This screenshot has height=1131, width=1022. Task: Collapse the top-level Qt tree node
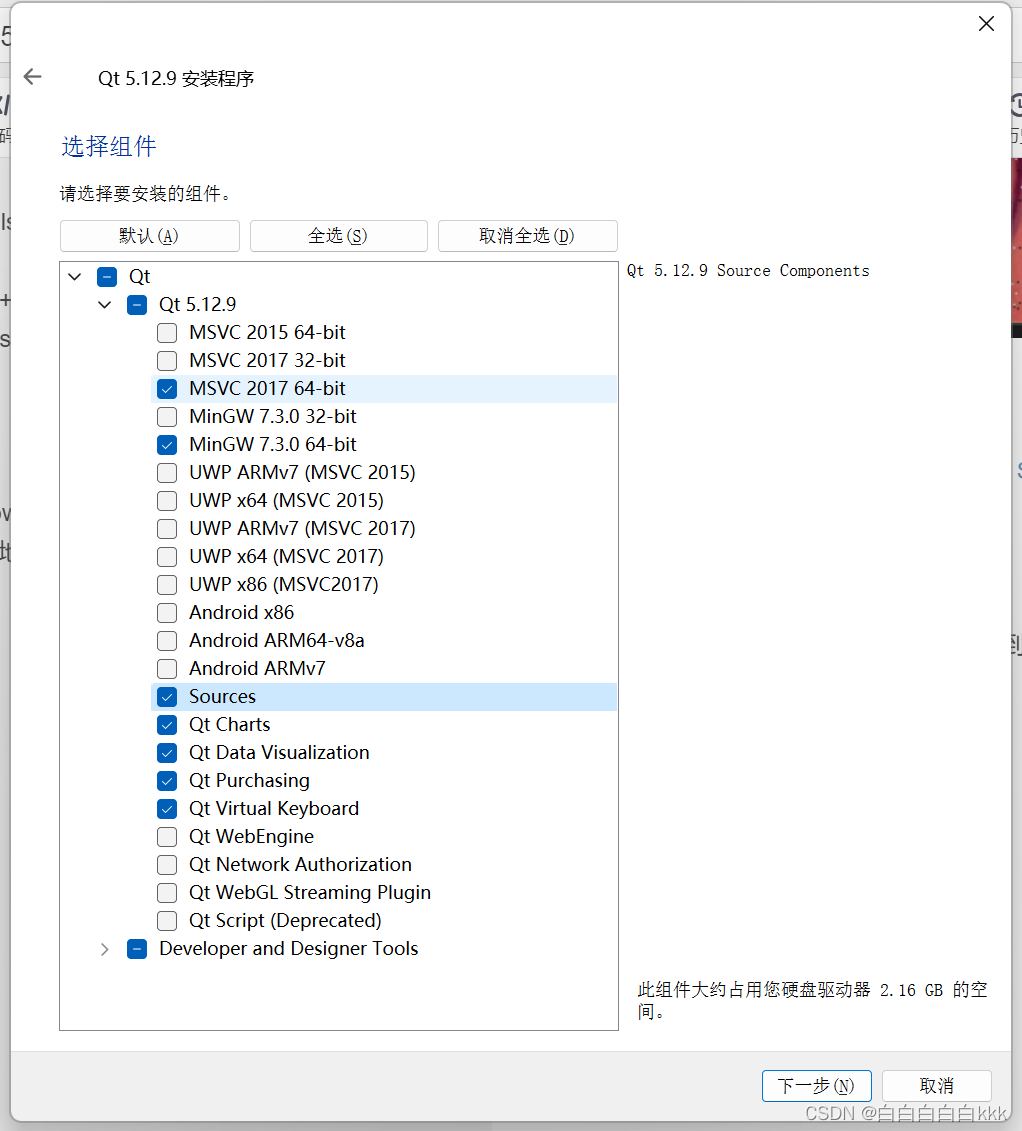(x=75, y=276)
